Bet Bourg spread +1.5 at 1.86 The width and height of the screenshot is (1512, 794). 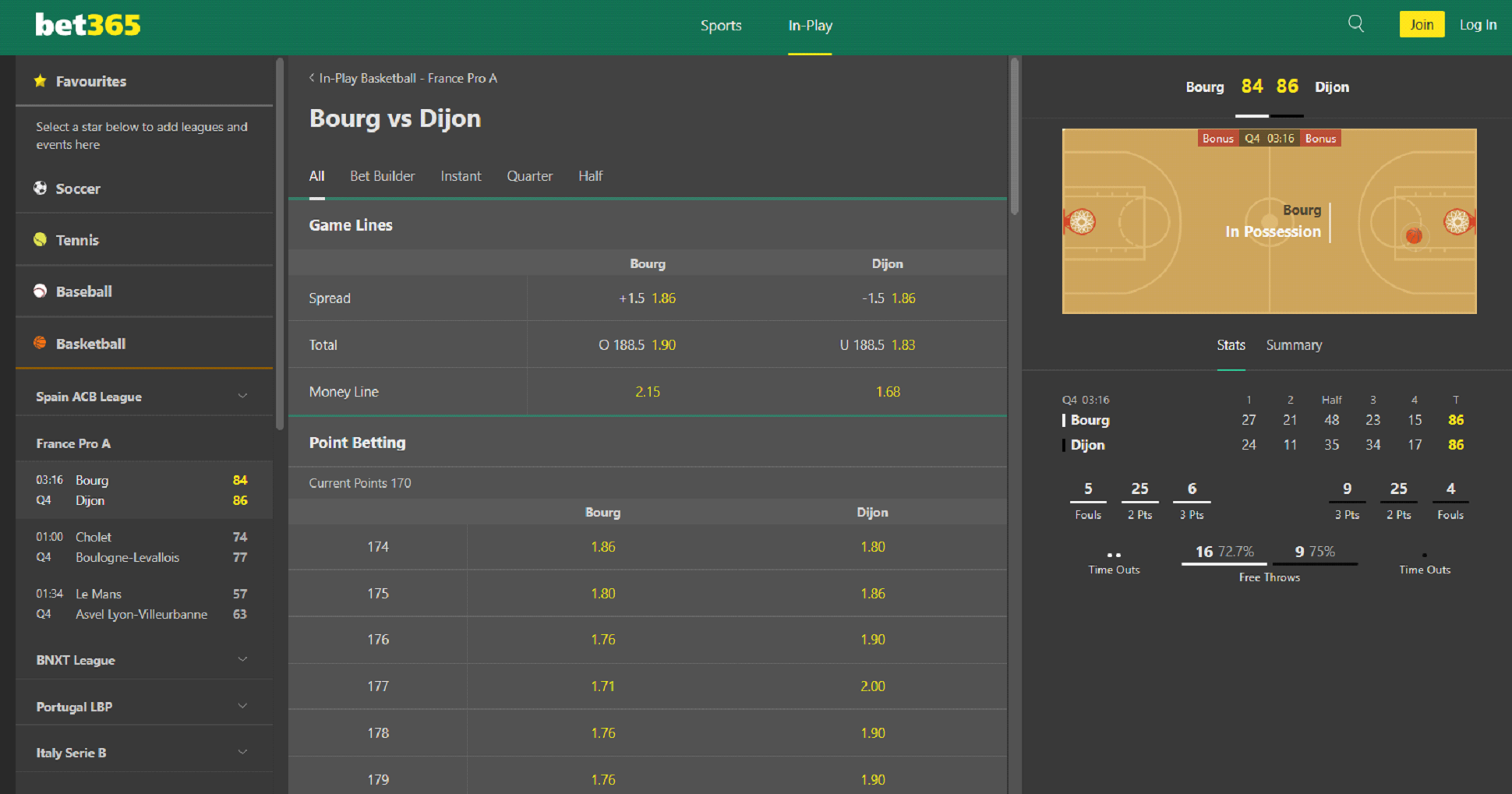click(x=648, y=298)
